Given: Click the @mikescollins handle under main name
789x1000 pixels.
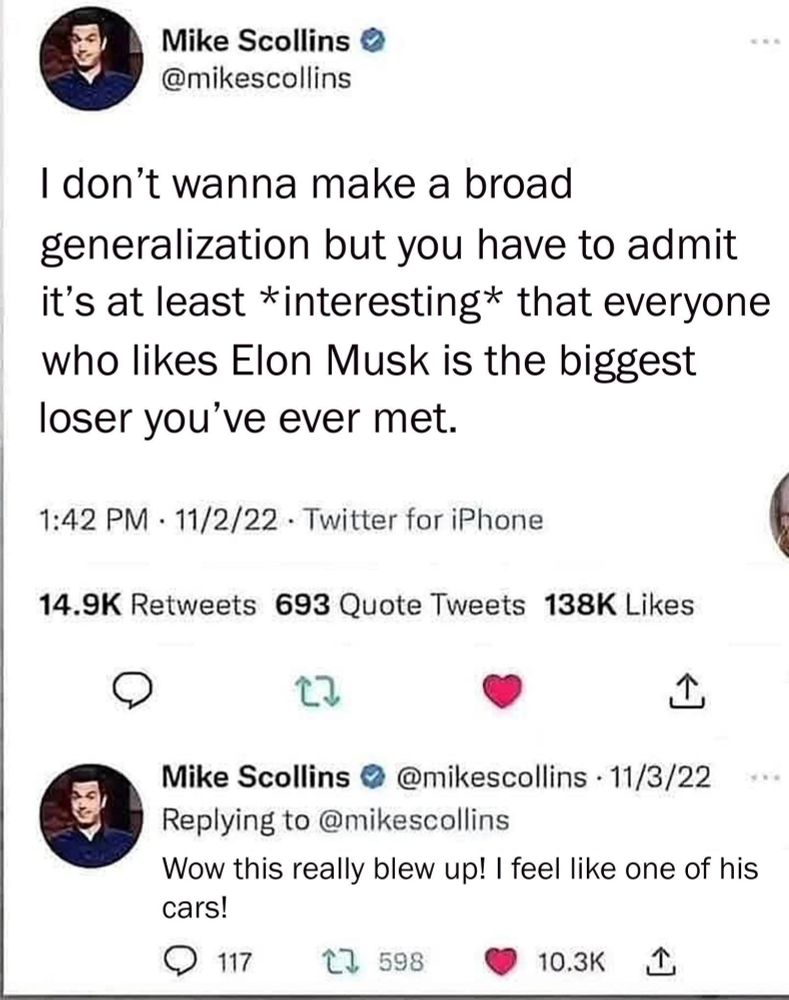Looking at the screenshot, I should 256,76.
